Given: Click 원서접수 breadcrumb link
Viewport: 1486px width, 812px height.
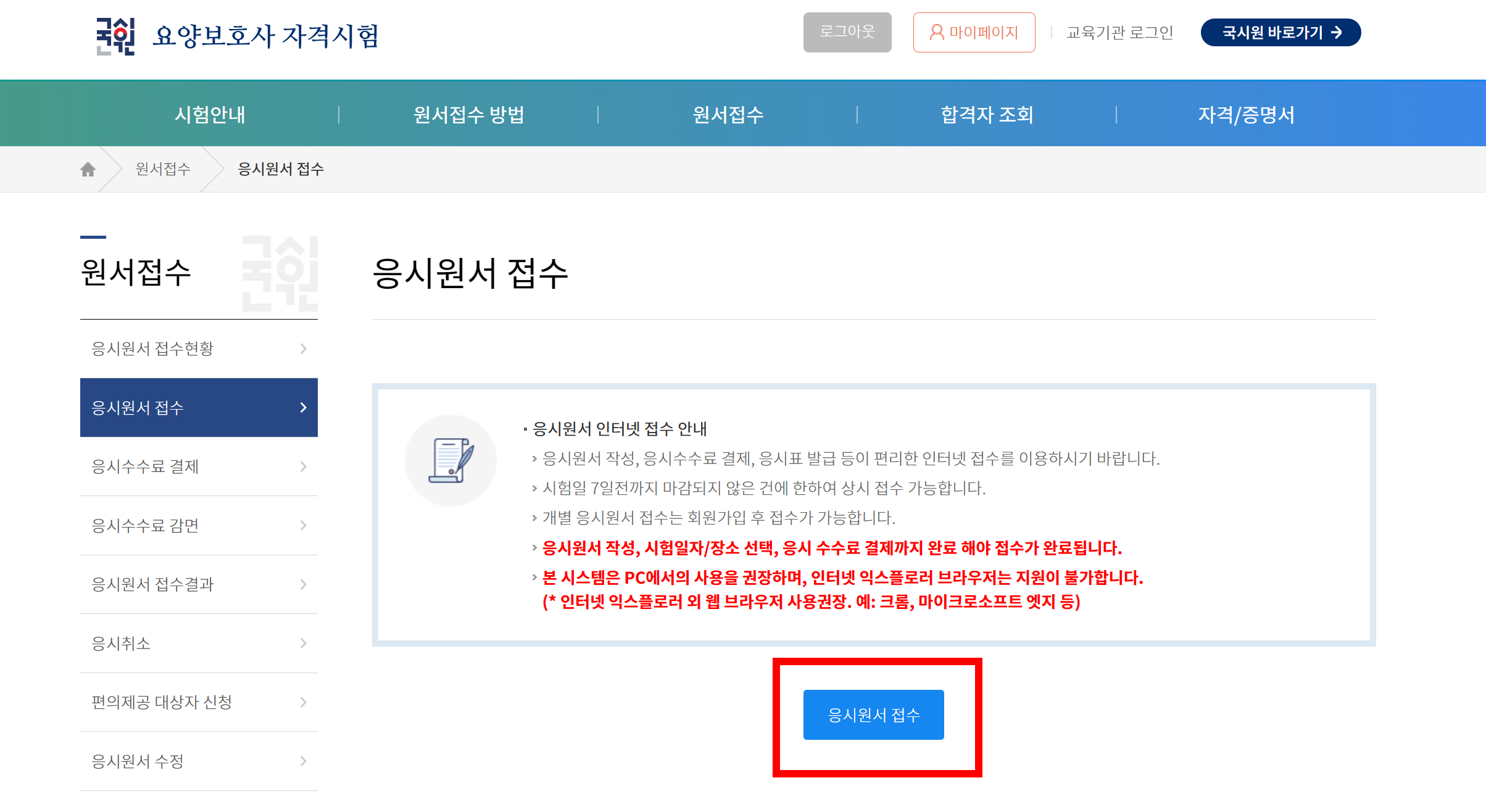Looking at the screenshot, I should click(163, 169).
